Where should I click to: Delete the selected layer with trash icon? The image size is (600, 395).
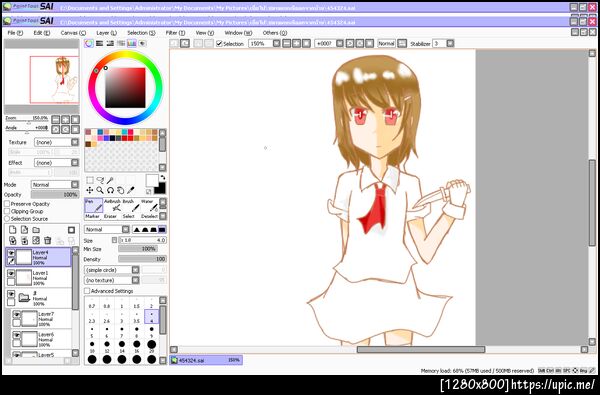click(x=47, y=240)
